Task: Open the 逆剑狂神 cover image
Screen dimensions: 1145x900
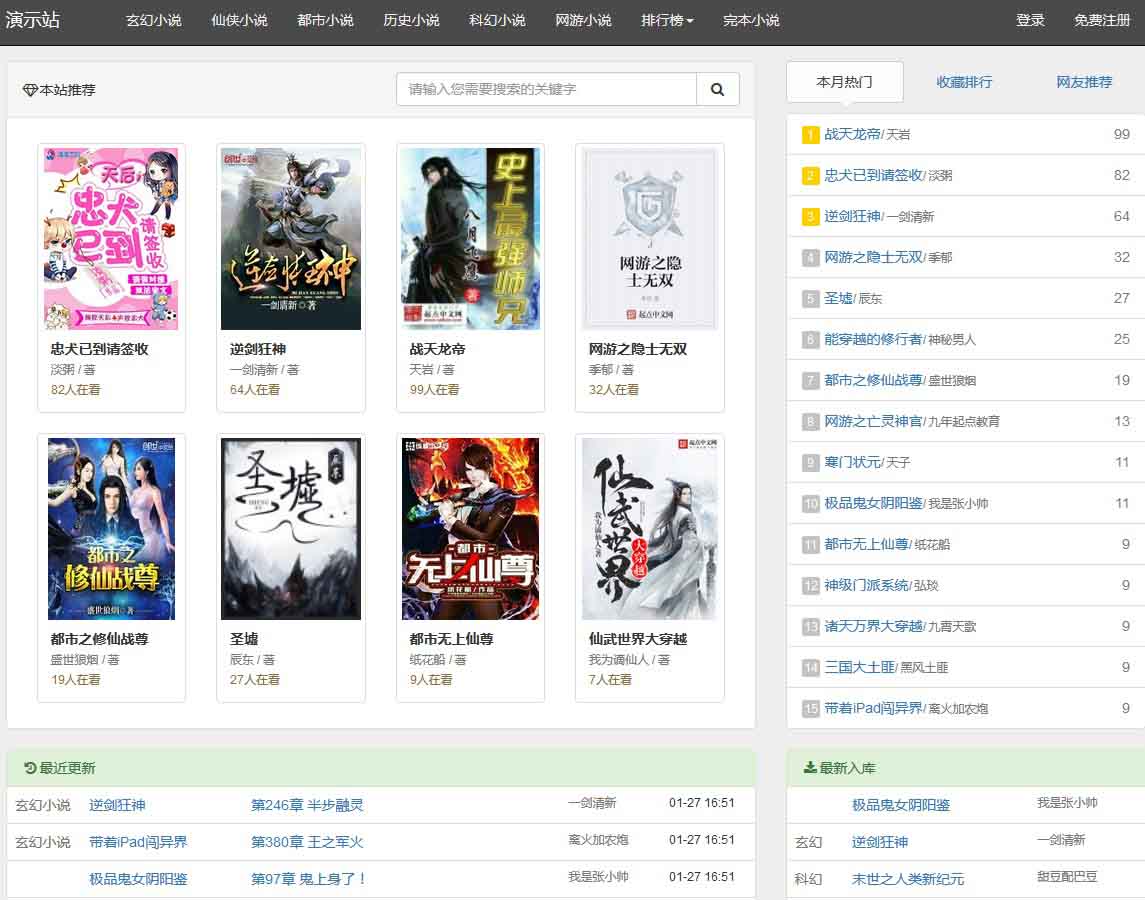Action: click(x=290, y=239)
